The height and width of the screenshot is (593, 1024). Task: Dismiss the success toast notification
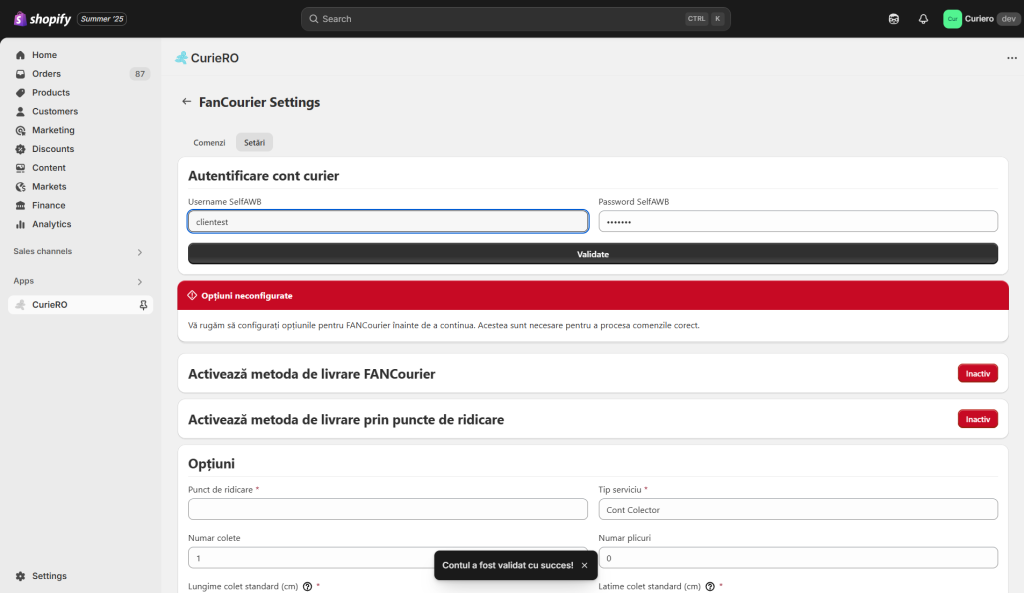584,566
